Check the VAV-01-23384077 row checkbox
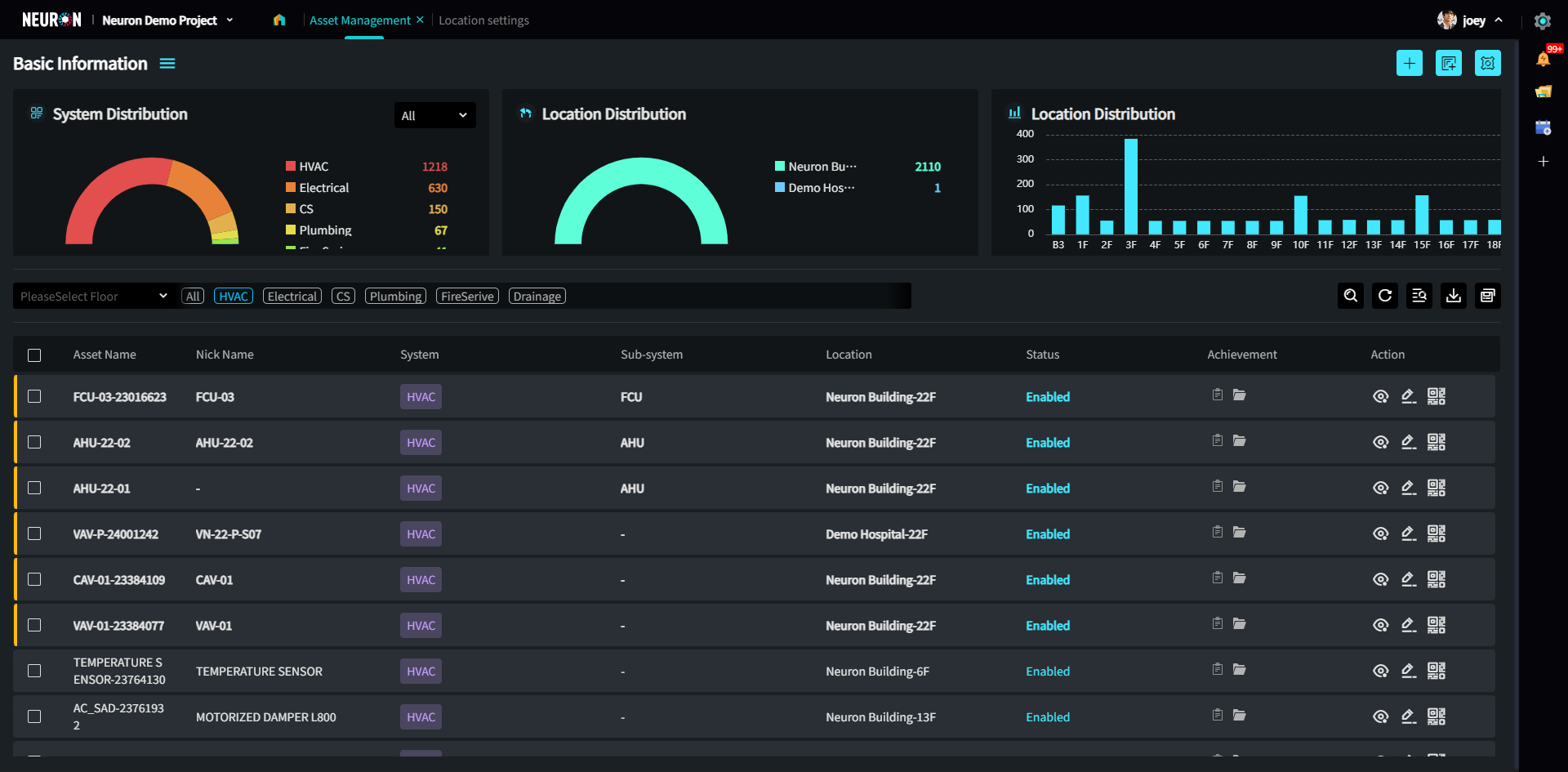This screenshot has height=772, width=1568. [34, 625]
